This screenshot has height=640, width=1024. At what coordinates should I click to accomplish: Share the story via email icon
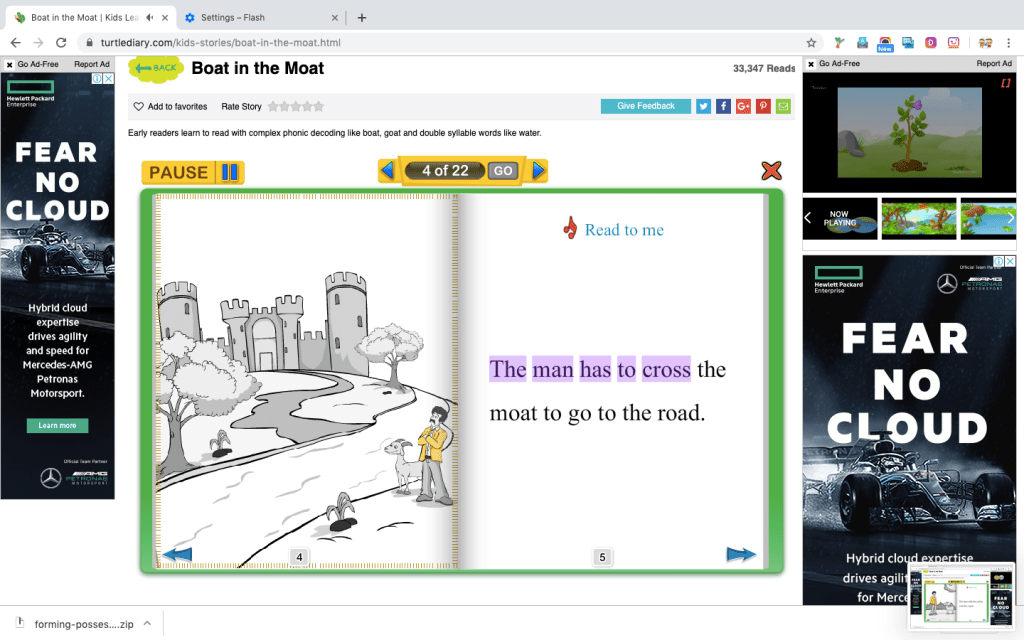[x=783, y=106]
